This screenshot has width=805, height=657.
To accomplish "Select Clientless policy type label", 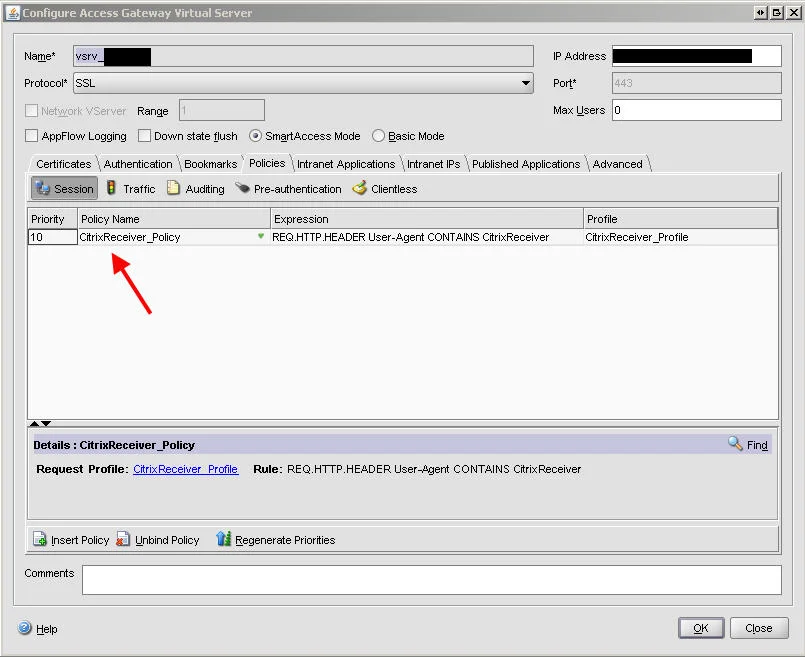I will click(x=394, y=189).
